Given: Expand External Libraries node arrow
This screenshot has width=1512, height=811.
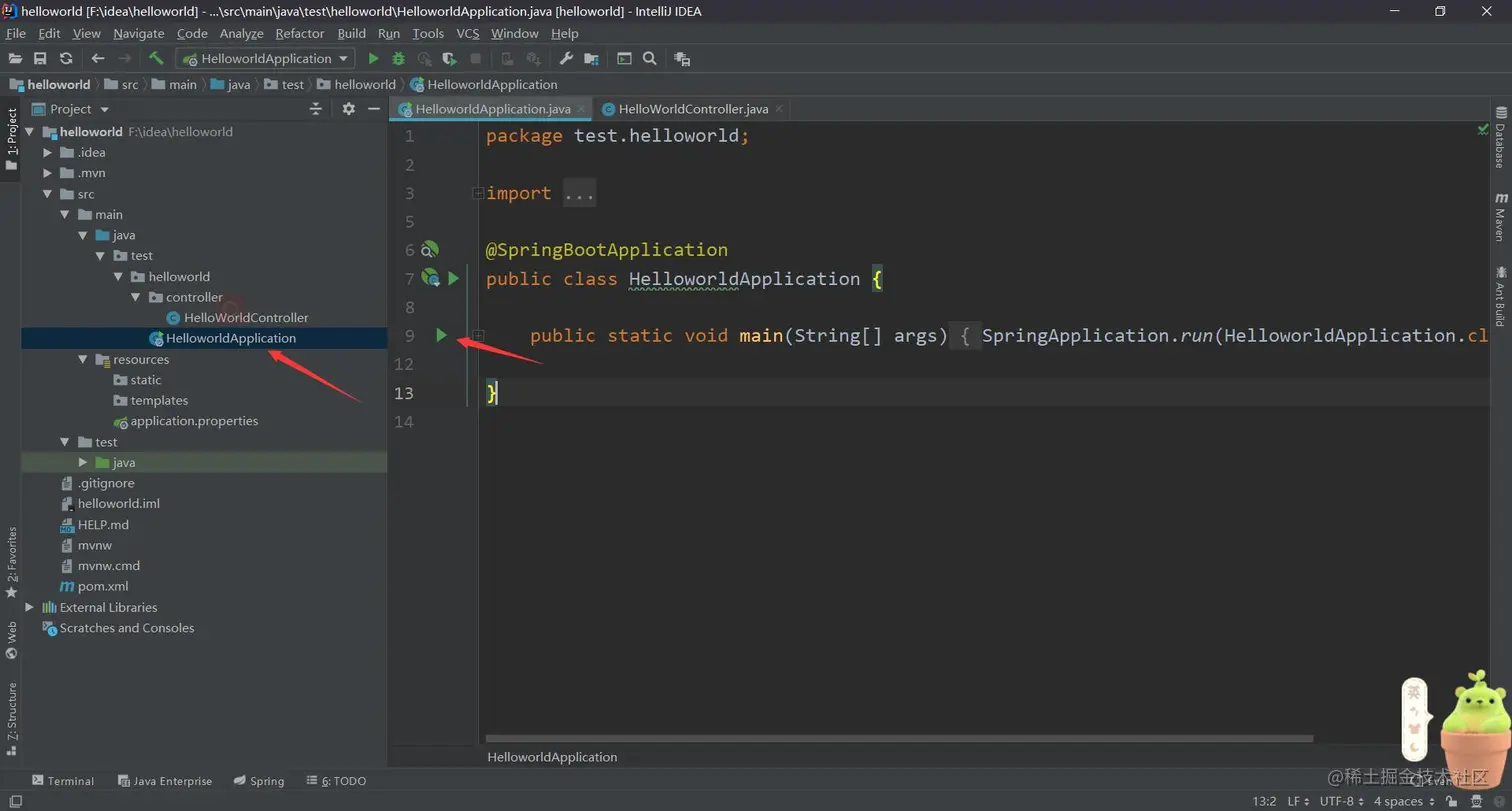Looking at the screenshot, I should [x=29, y=607].
